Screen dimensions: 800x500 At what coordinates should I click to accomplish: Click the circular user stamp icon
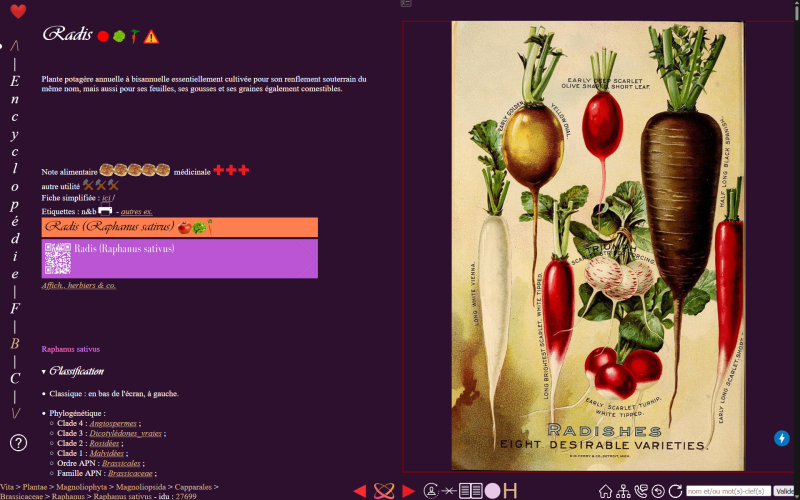tap(431, 491)
